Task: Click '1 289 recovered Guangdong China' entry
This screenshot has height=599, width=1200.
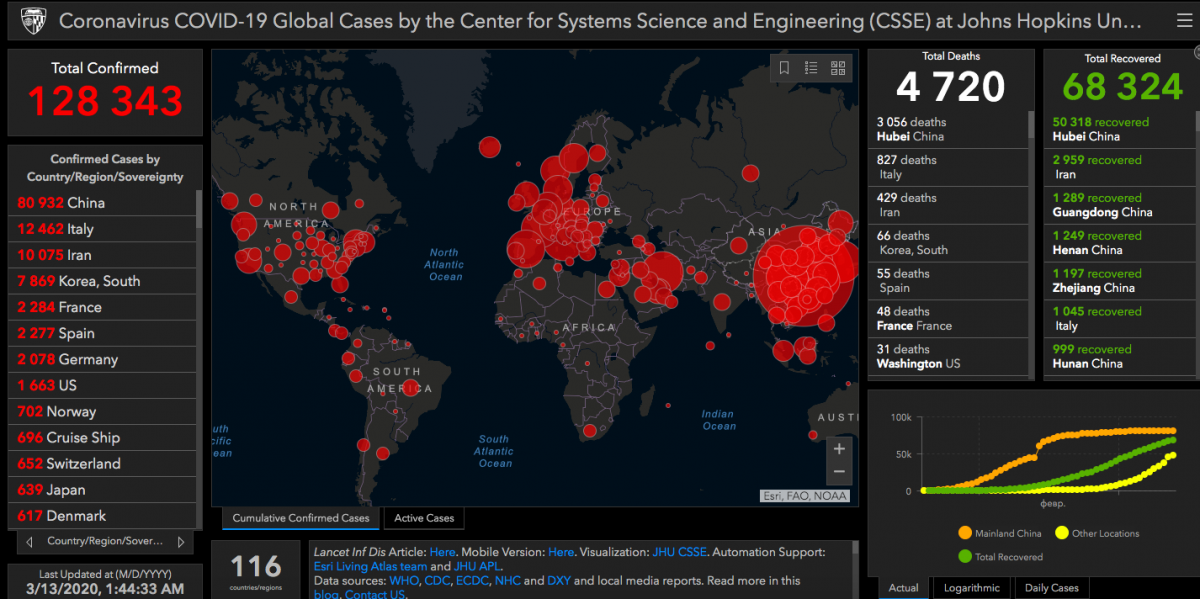Action: point(1120,205)
